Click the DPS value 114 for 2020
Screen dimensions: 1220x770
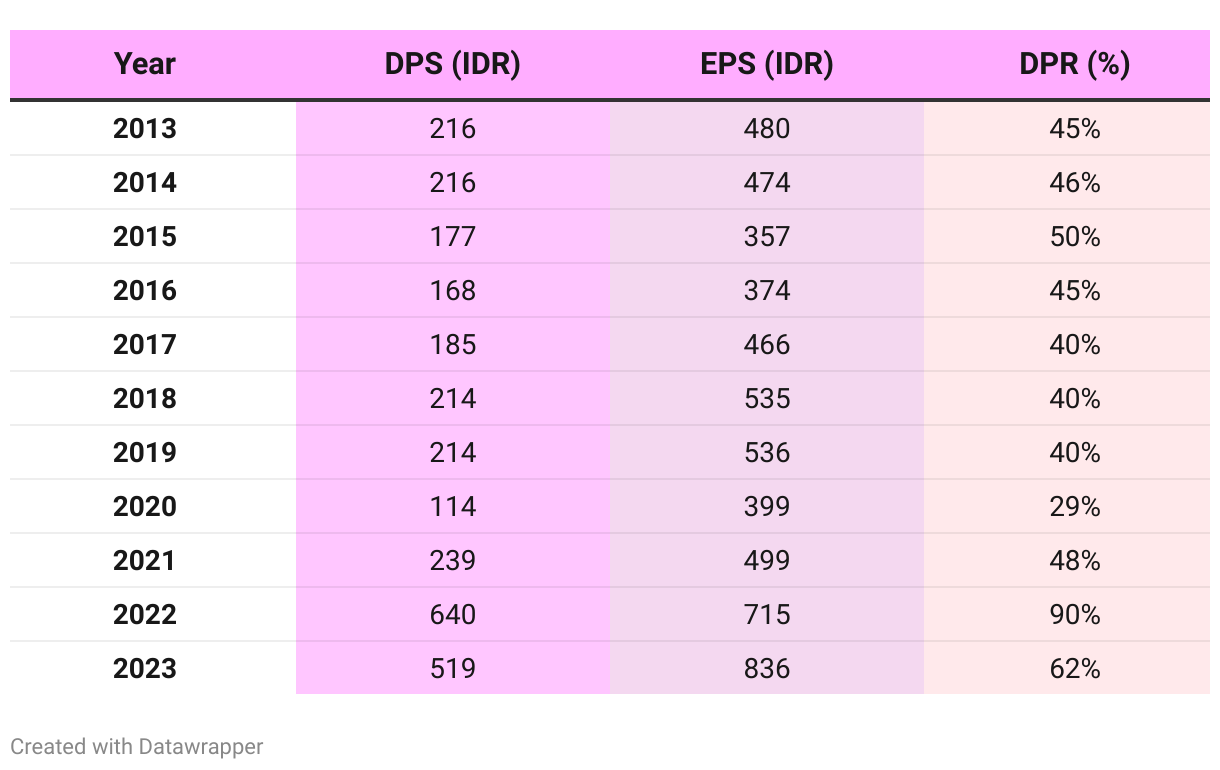(452, 507)
